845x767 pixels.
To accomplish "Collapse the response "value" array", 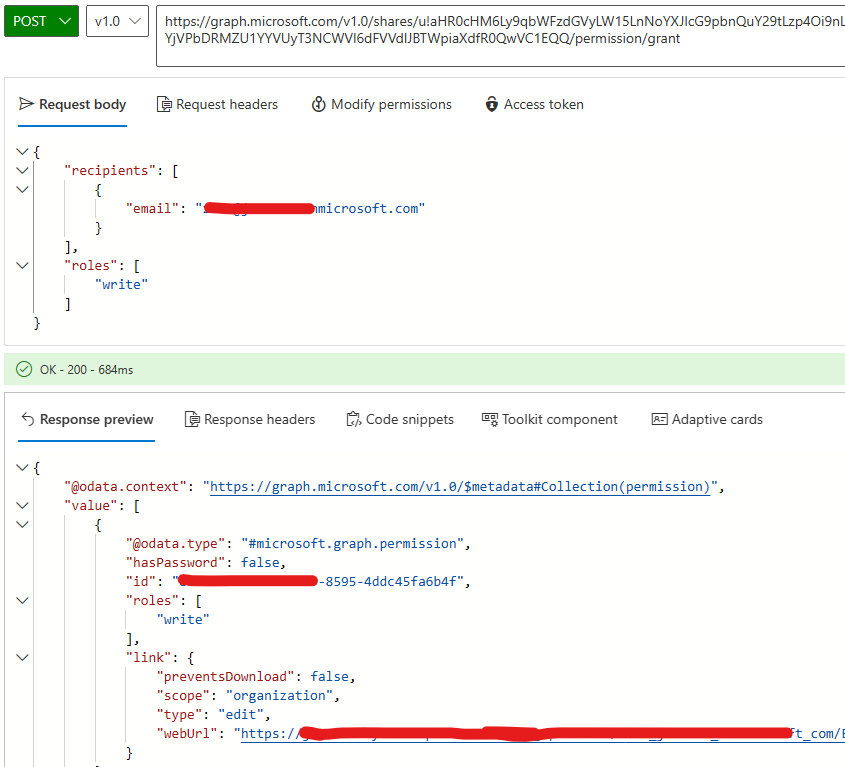I will (x=22, y=505).
